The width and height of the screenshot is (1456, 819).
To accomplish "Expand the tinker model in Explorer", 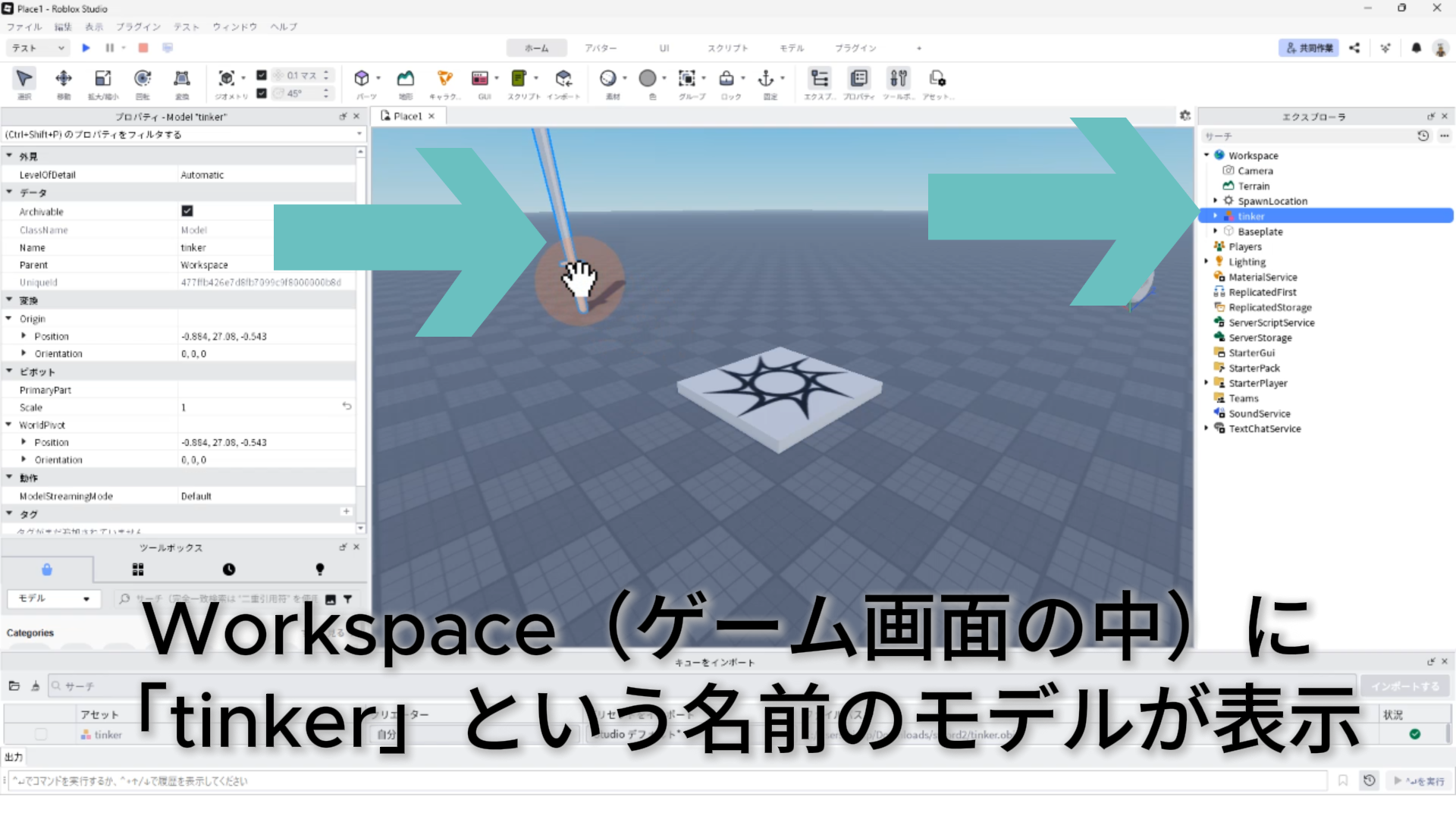I will coord(1216,216).
